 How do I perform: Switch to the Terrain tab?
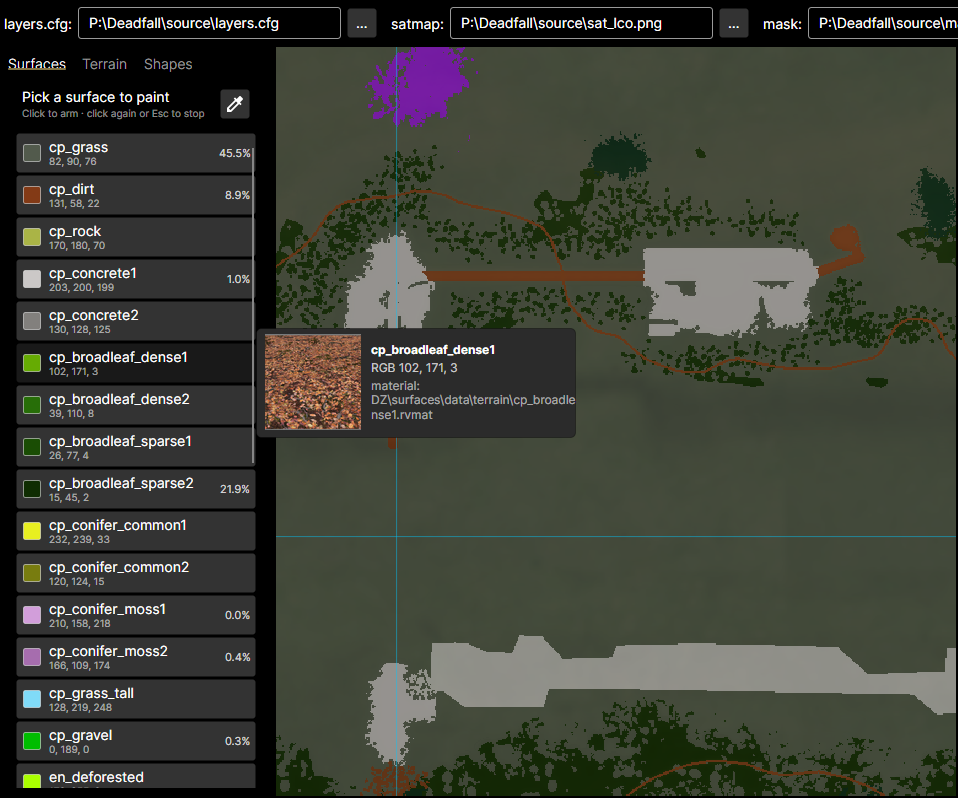click(x=104, y=64)
